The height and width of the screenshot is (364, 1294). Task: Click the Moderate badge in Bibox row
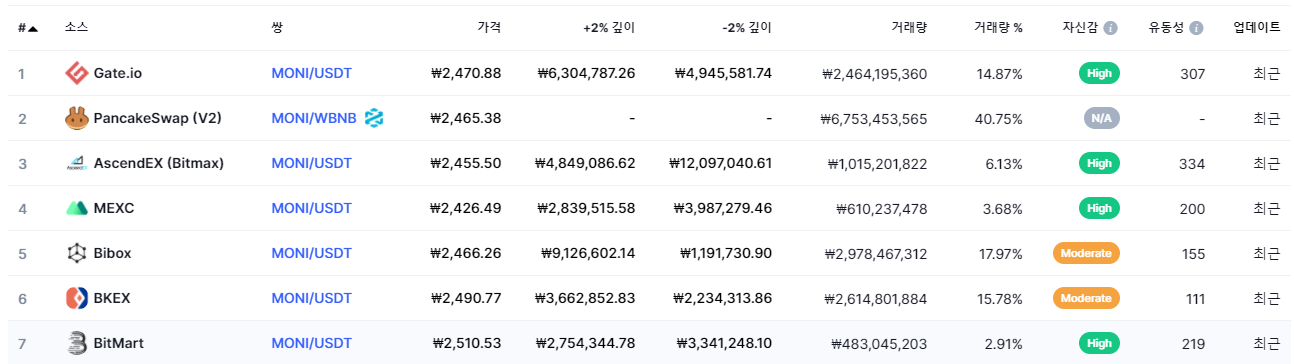[x=1086, y=253]
